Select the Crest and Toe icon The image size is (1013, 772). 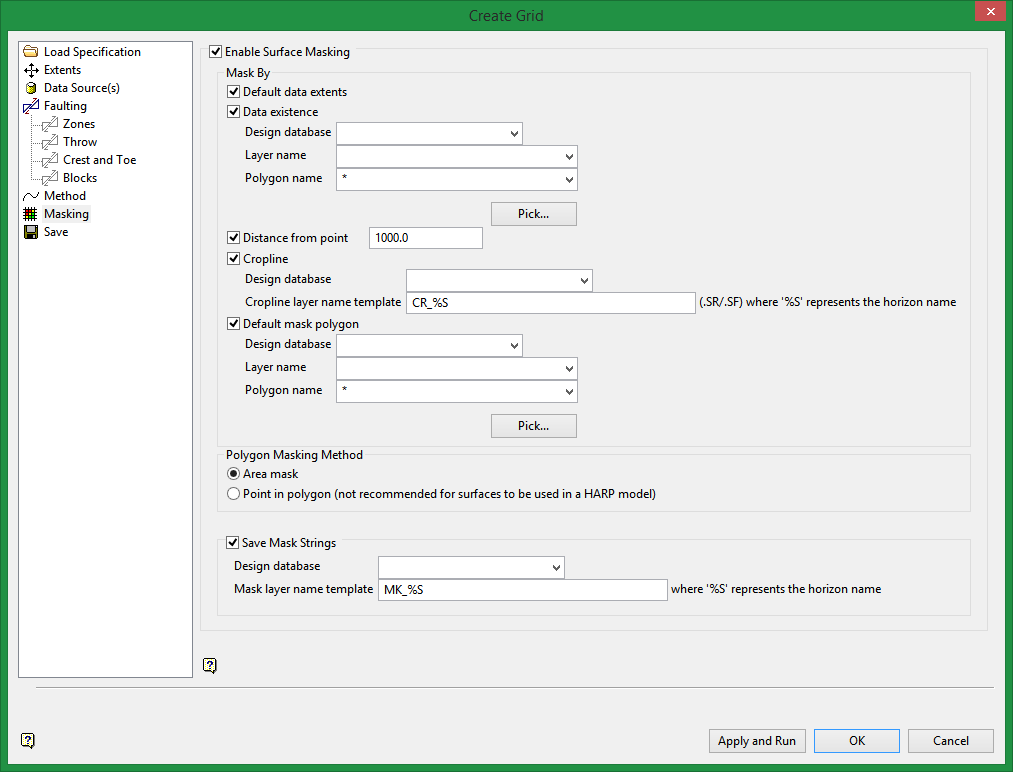coord(47,159)
